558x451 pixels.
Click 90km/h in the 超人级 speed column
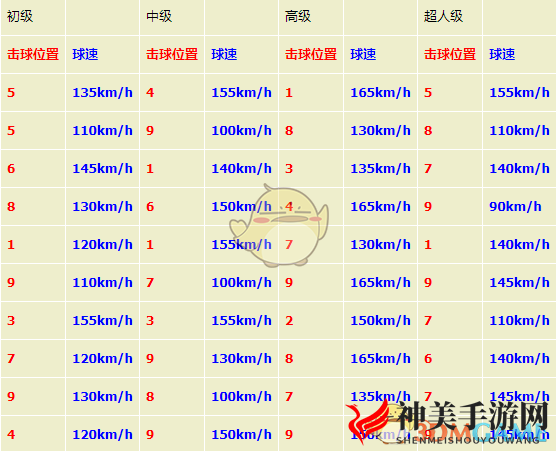515,206
